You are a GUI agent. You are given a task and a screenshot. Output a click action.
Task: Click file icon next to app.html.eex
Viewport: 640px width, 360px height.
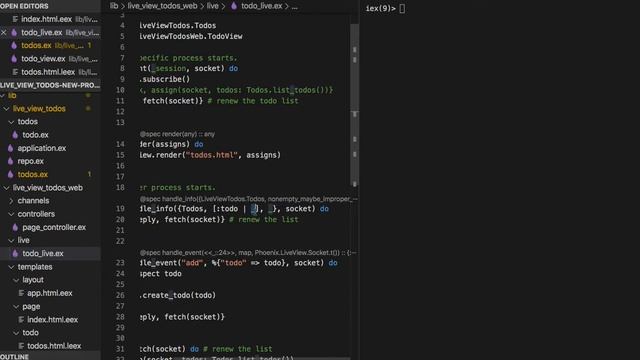21,293
